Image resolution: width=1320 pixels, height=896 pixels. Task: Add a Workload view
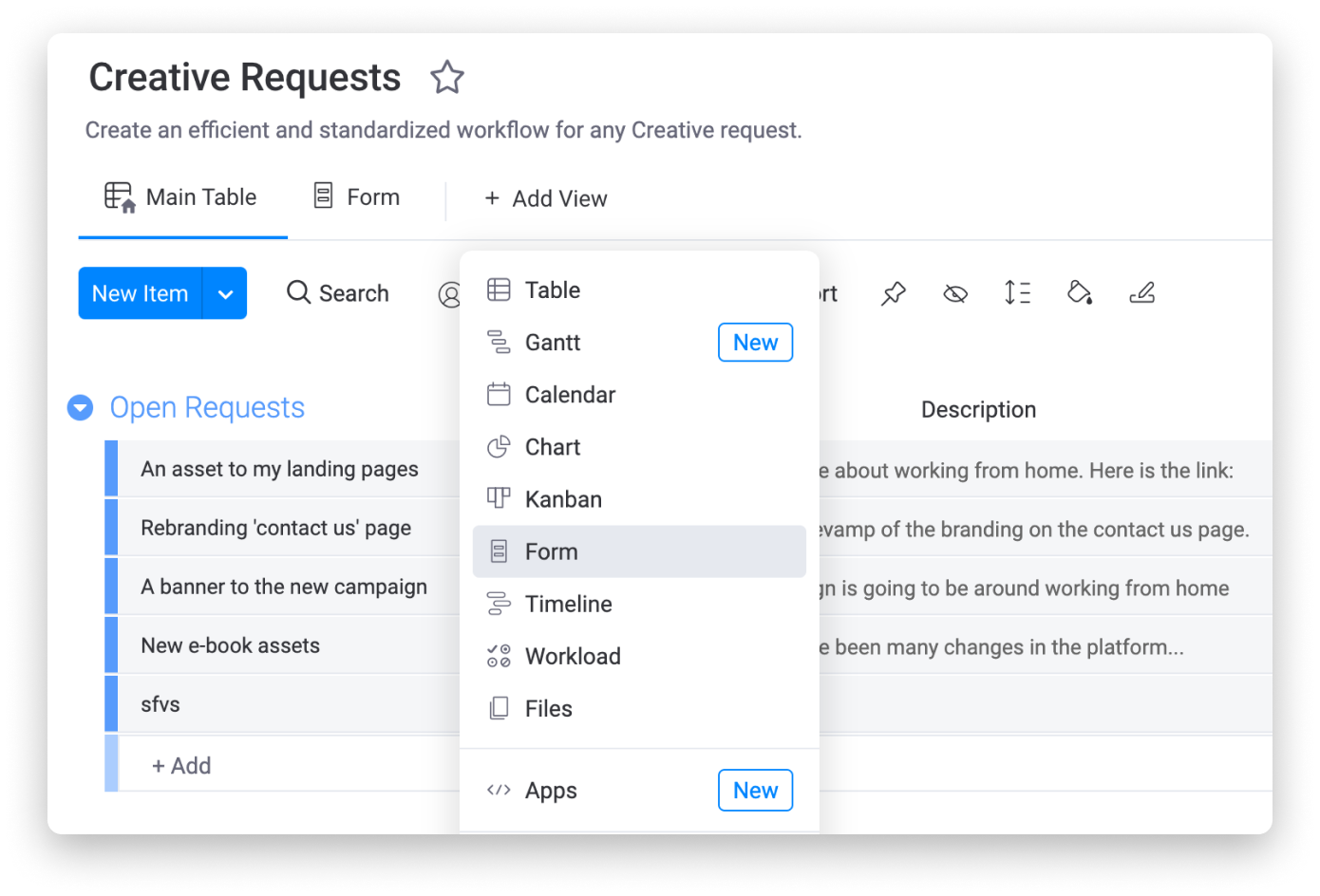639,656
